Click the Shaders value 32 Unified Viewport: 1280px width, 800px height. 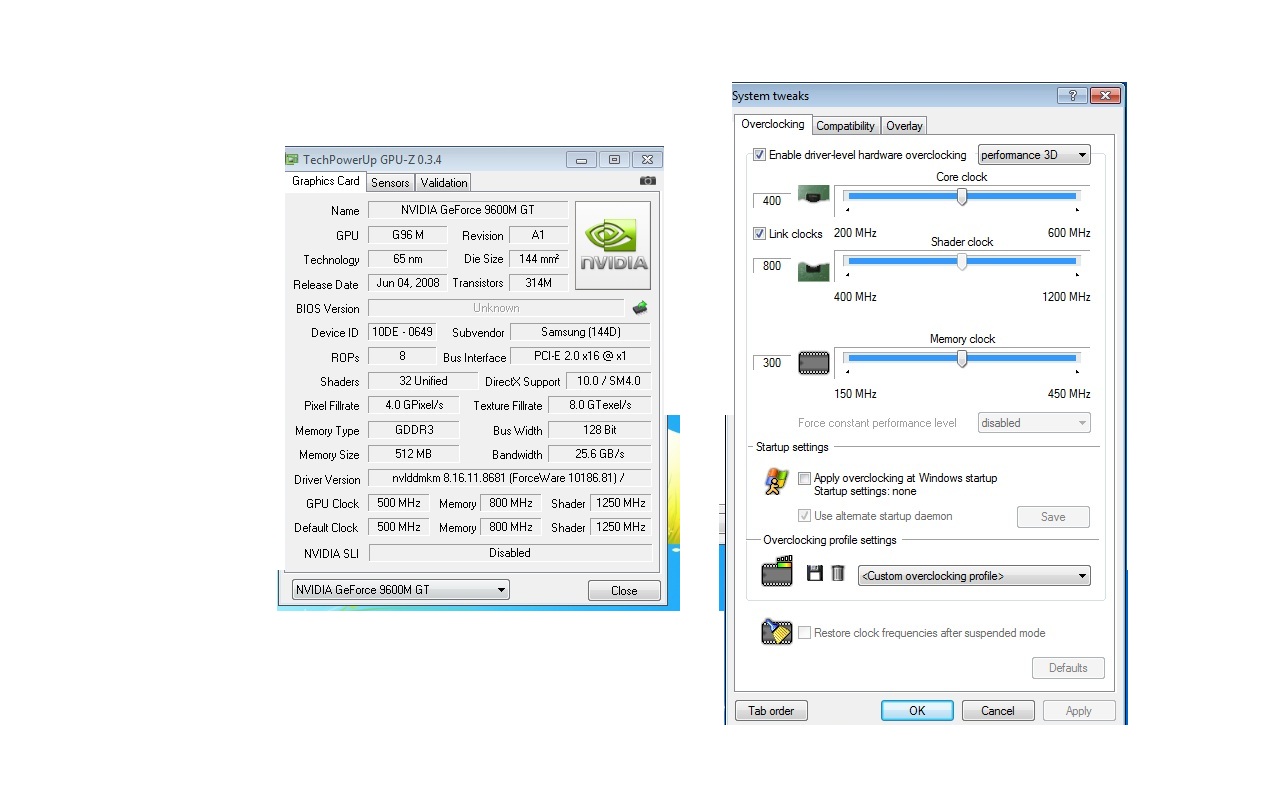click(423, 381)
